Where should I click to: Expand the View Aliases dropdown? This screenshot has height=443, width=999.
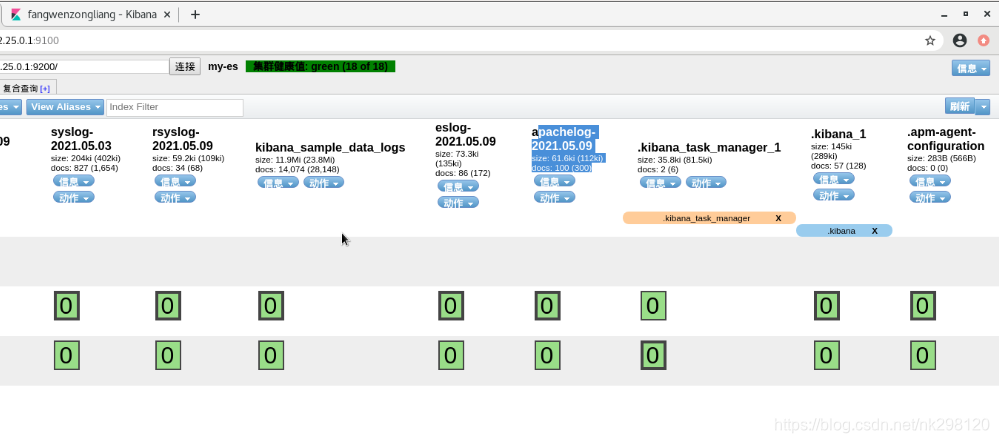65,107
